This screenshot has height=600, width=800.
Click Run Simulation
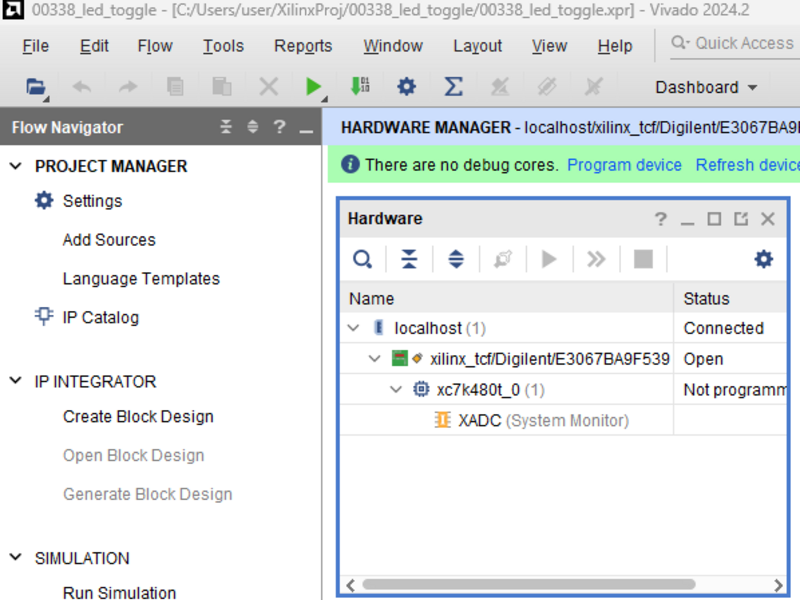(x=119, y=592)
